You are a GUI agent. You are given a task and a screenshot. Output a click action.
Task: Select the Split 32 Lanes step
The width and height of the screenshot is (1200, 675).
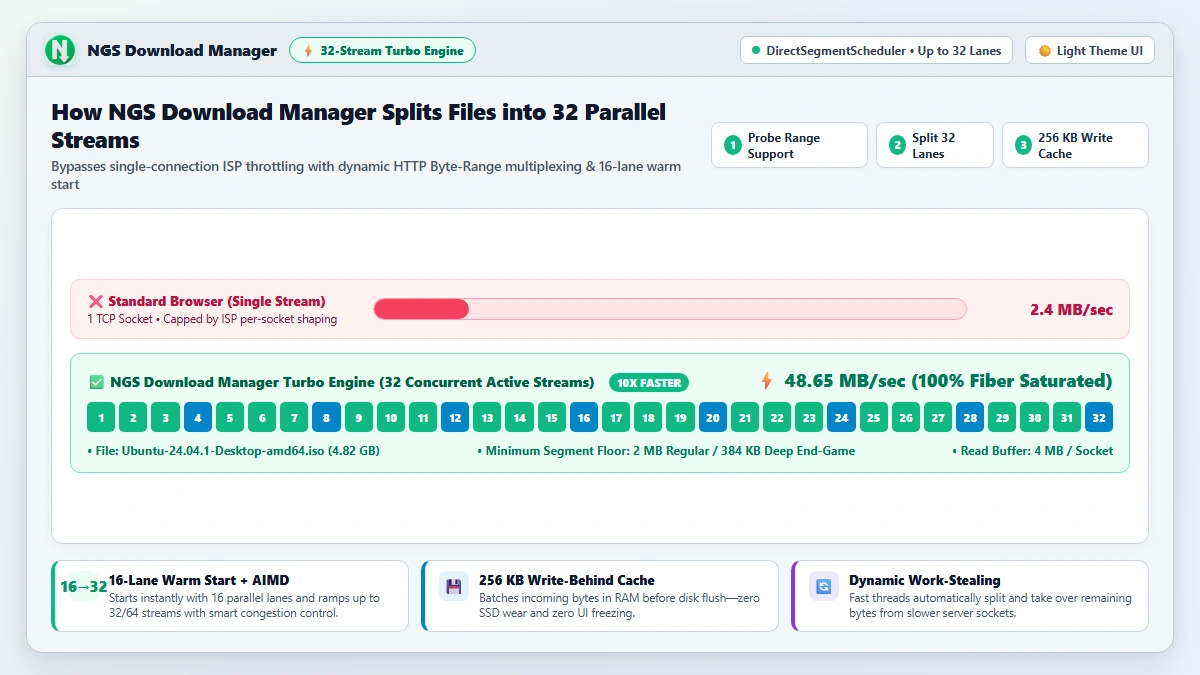point(935,145)
